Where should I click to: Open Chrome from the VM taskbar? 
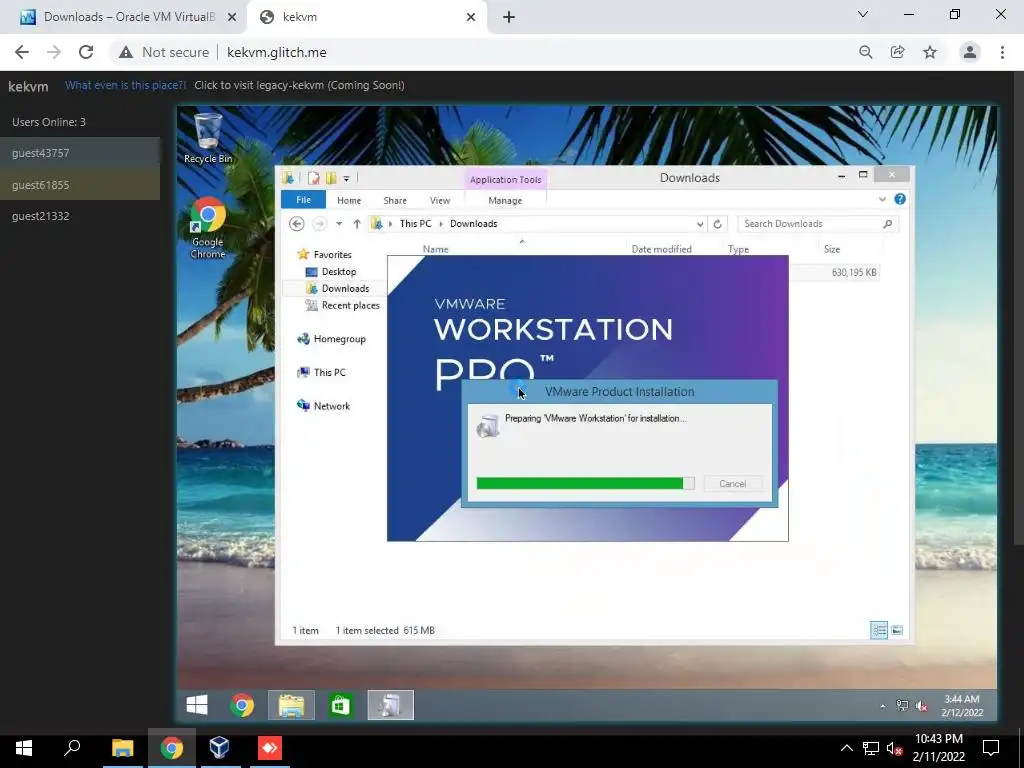(242, 705)
